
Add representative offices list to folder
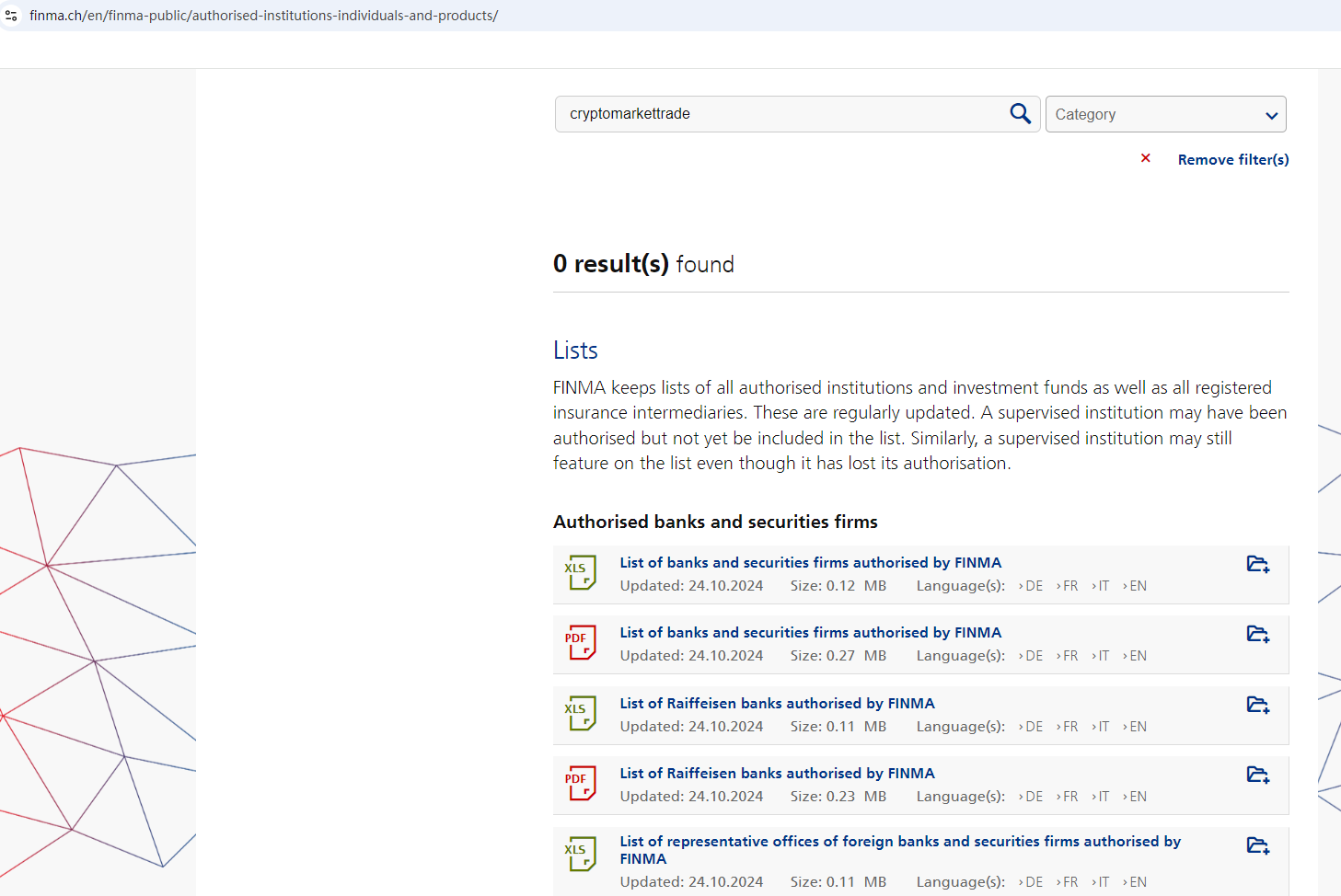(1258, 845)
